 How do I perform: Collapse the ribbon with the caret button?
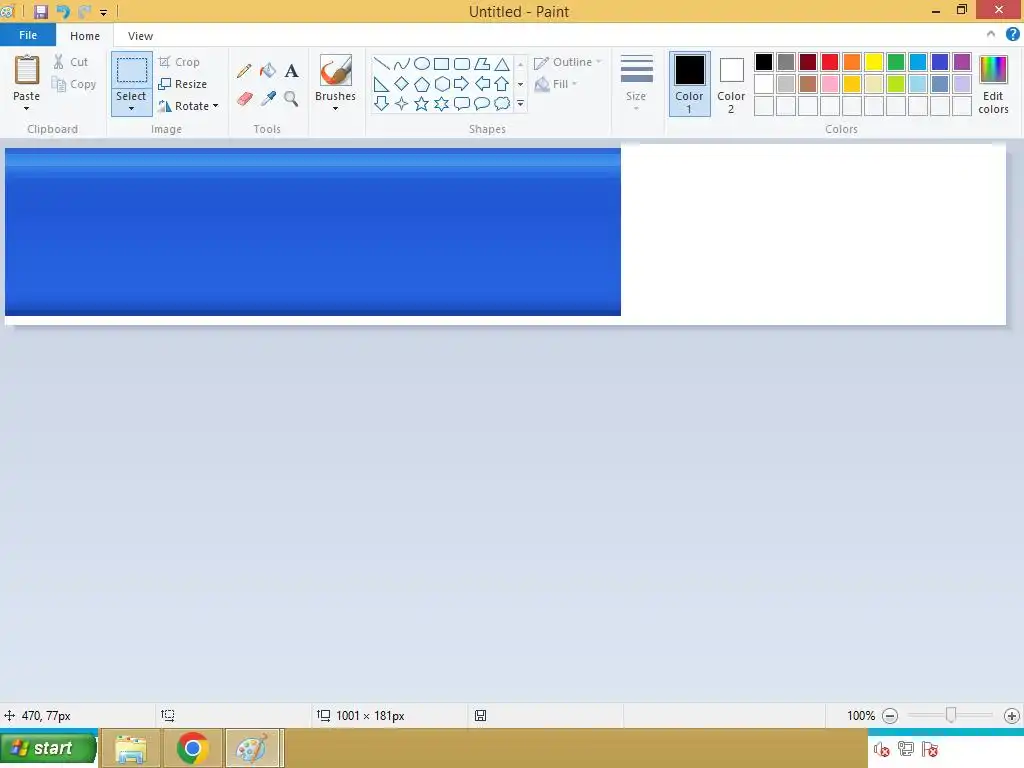click(x=991, y=35)
